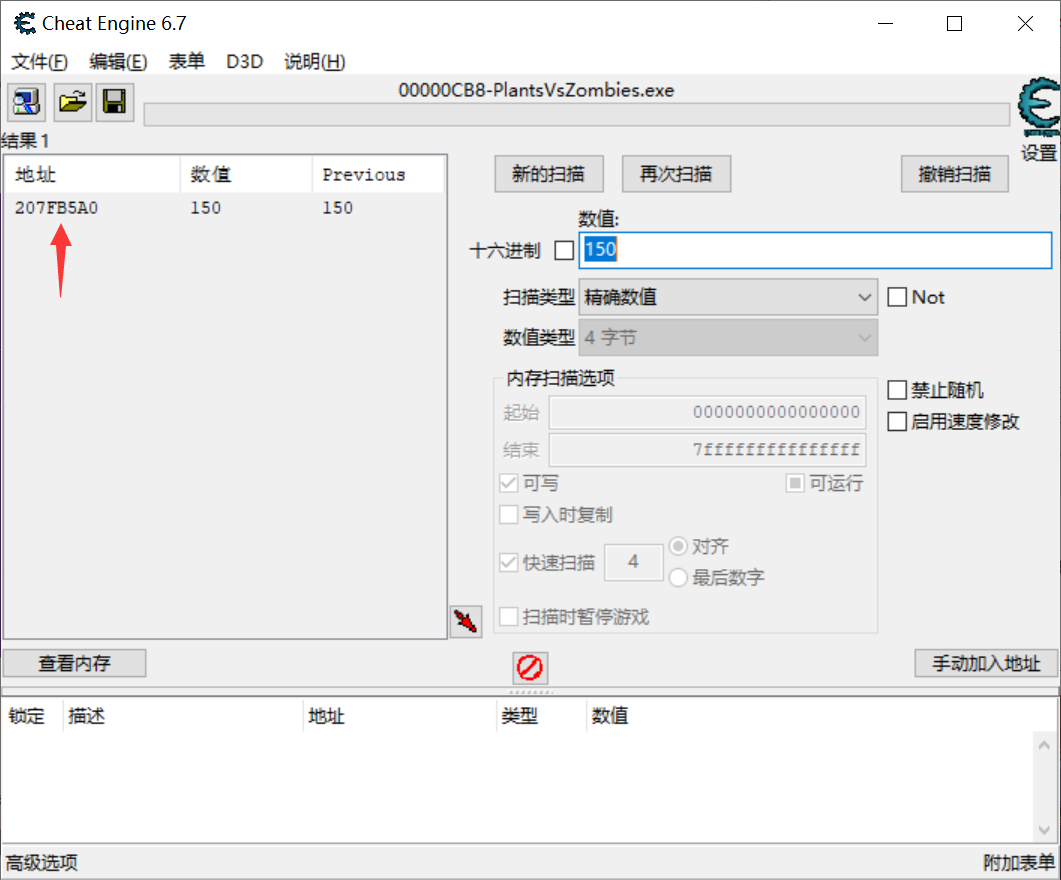Click the open file folder icon

pos(72,102)
